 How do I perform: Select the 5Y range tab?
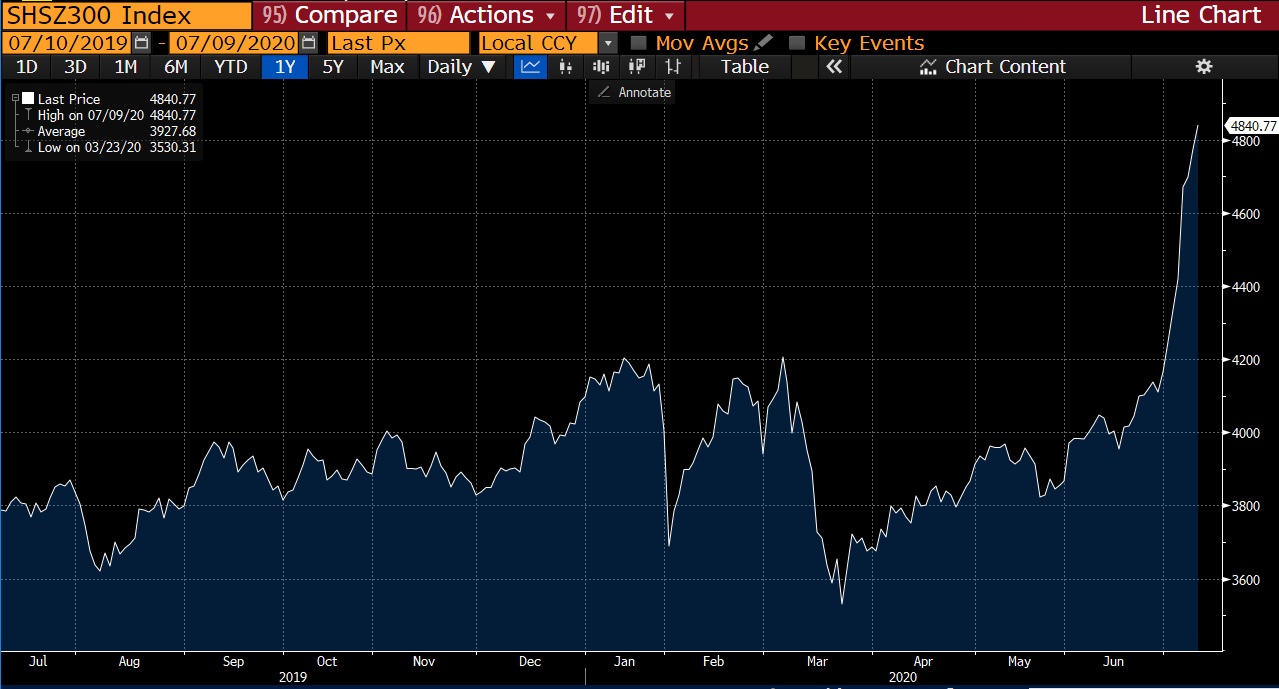pos(333,67)
